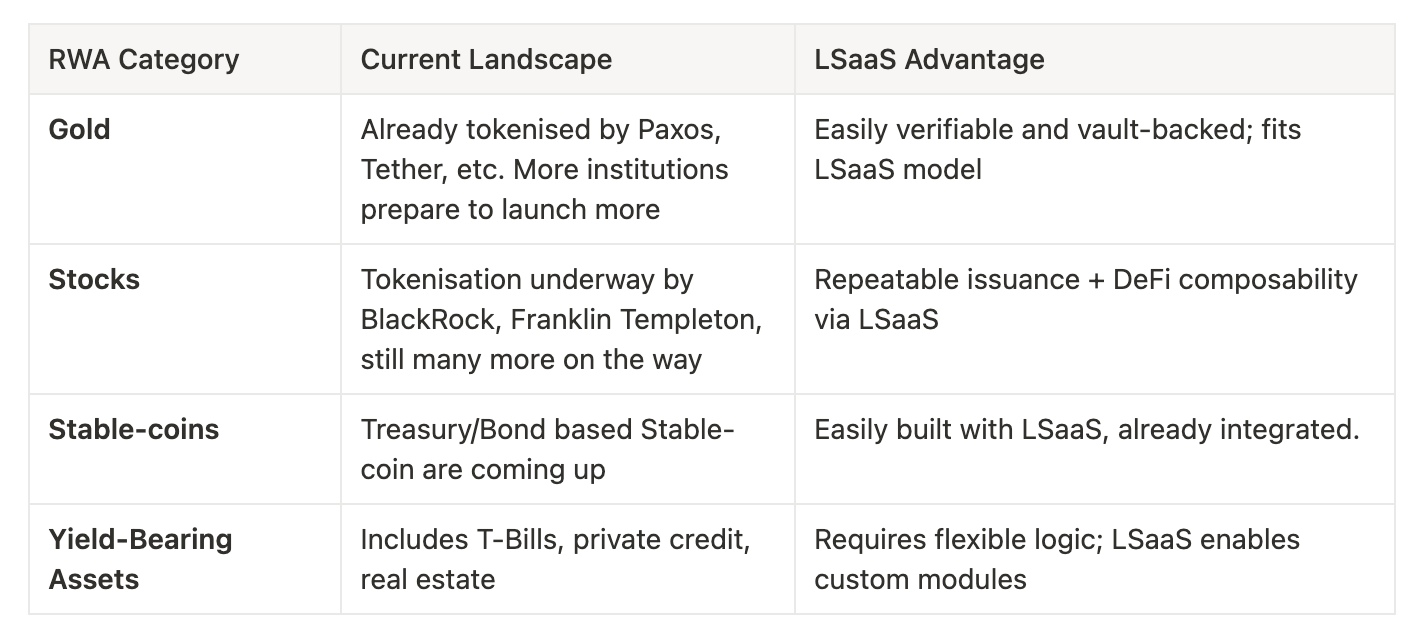Click "Treasury/Bond based" text
This screenshot has width=1420, height=640.
coord(497,430)
